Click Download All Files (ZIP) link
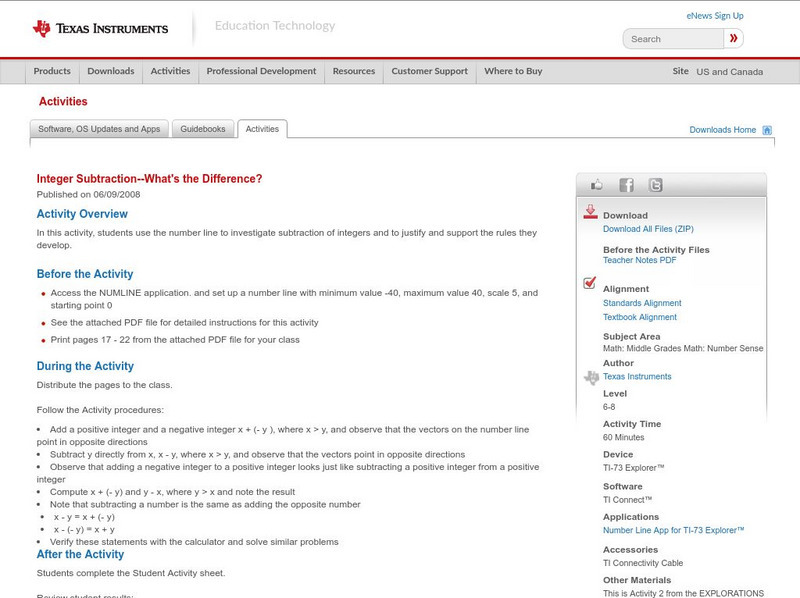Viewport: 800px width, 598px height. click(648, 229)
